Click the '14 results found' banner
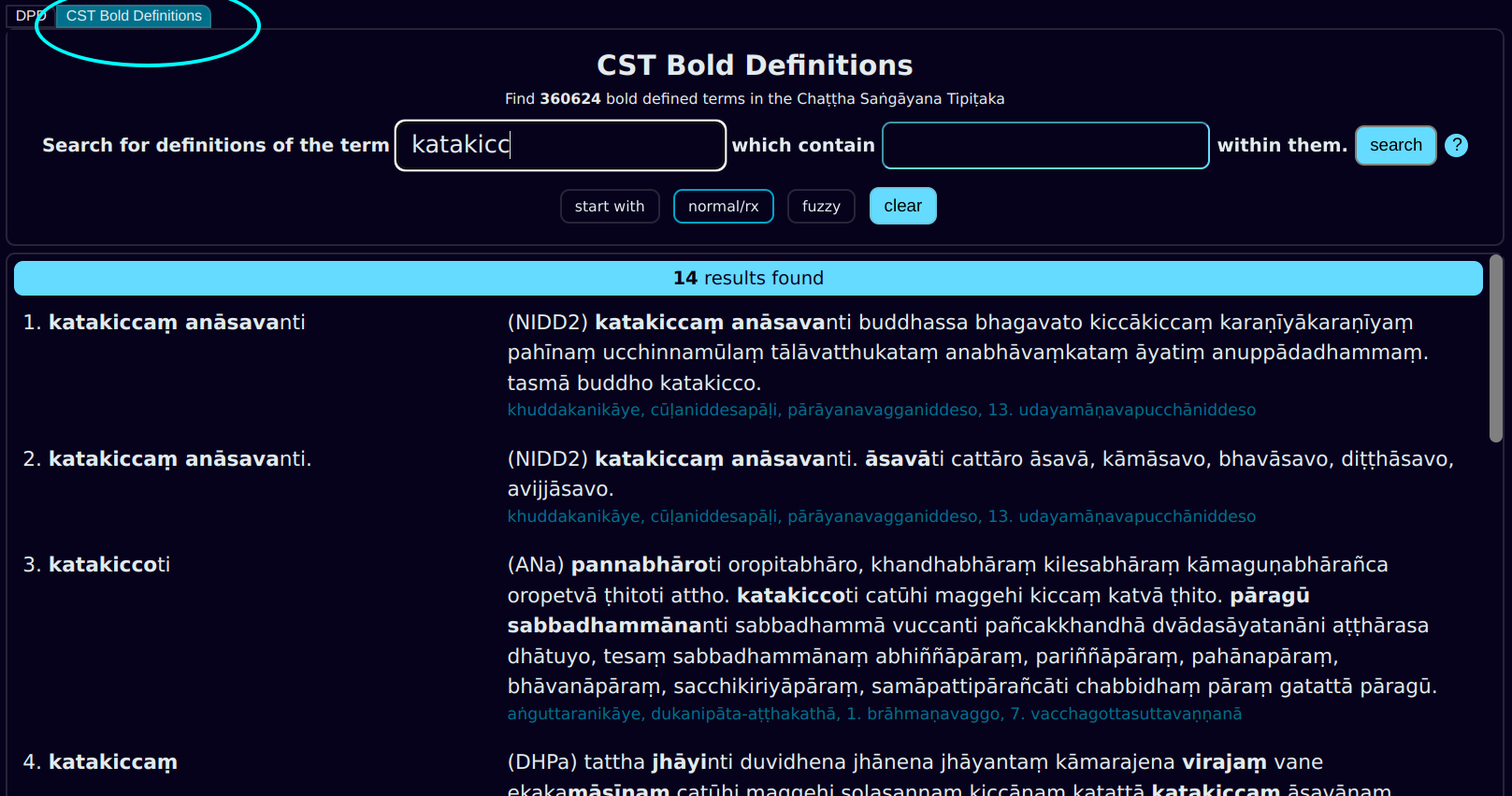Image resolution: width=1512 pixels, height=796 pixels. (748, 279)
